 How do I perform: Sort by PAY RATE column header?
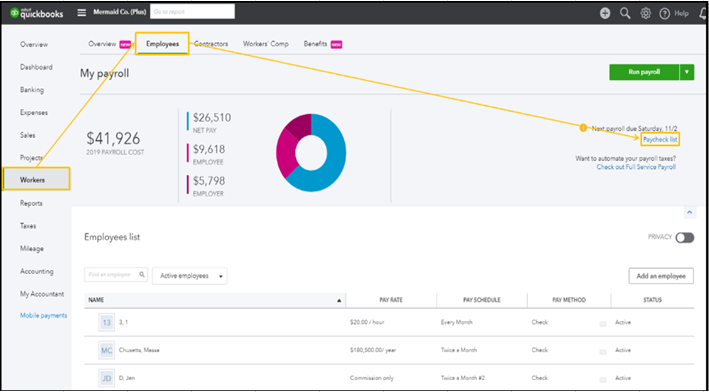coord(391,300)
